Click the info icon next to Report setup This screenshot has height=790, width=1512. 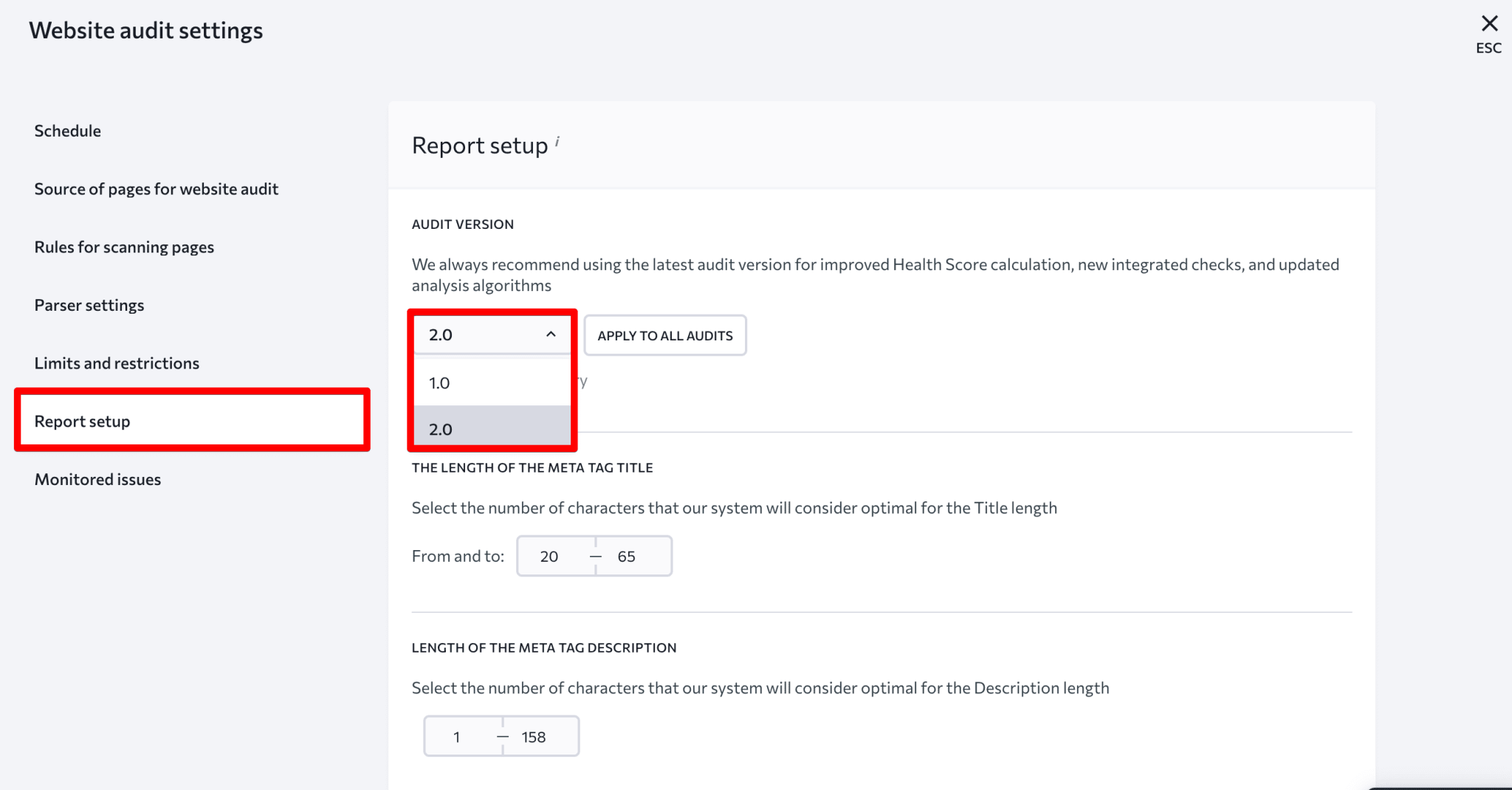coord(557,140)
